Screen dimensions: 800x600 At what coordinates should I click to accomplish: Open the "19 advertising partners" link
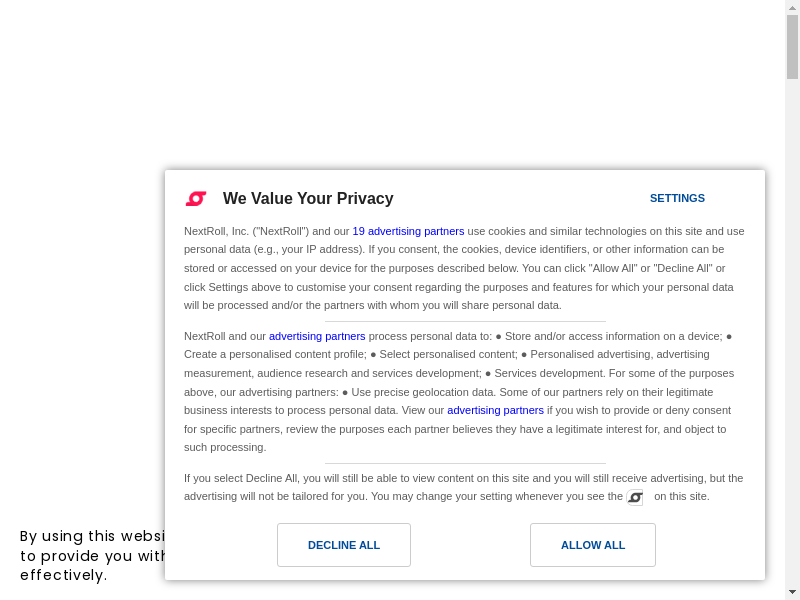point(408,231)
